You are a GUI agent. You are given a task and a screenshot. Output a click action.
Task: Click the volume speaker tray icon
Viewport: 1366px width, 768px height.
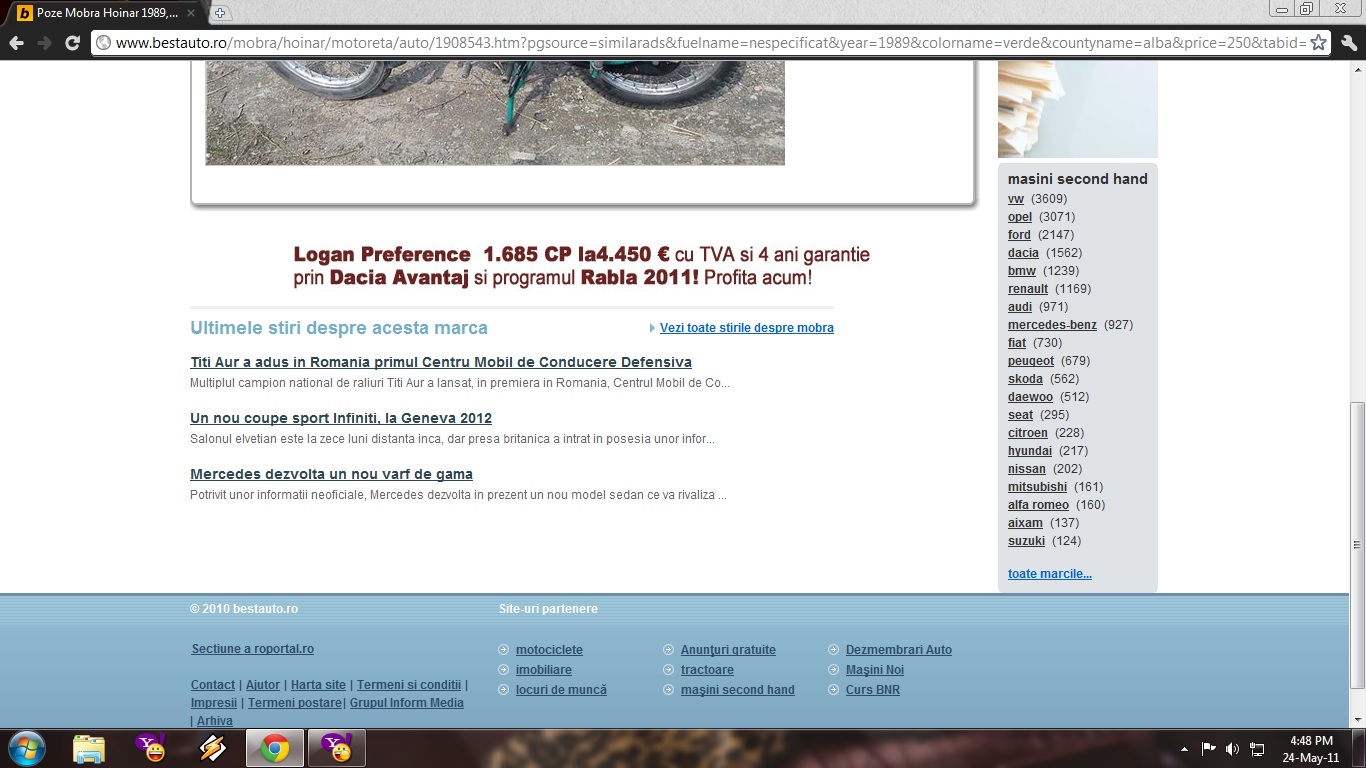(1232, 749)
